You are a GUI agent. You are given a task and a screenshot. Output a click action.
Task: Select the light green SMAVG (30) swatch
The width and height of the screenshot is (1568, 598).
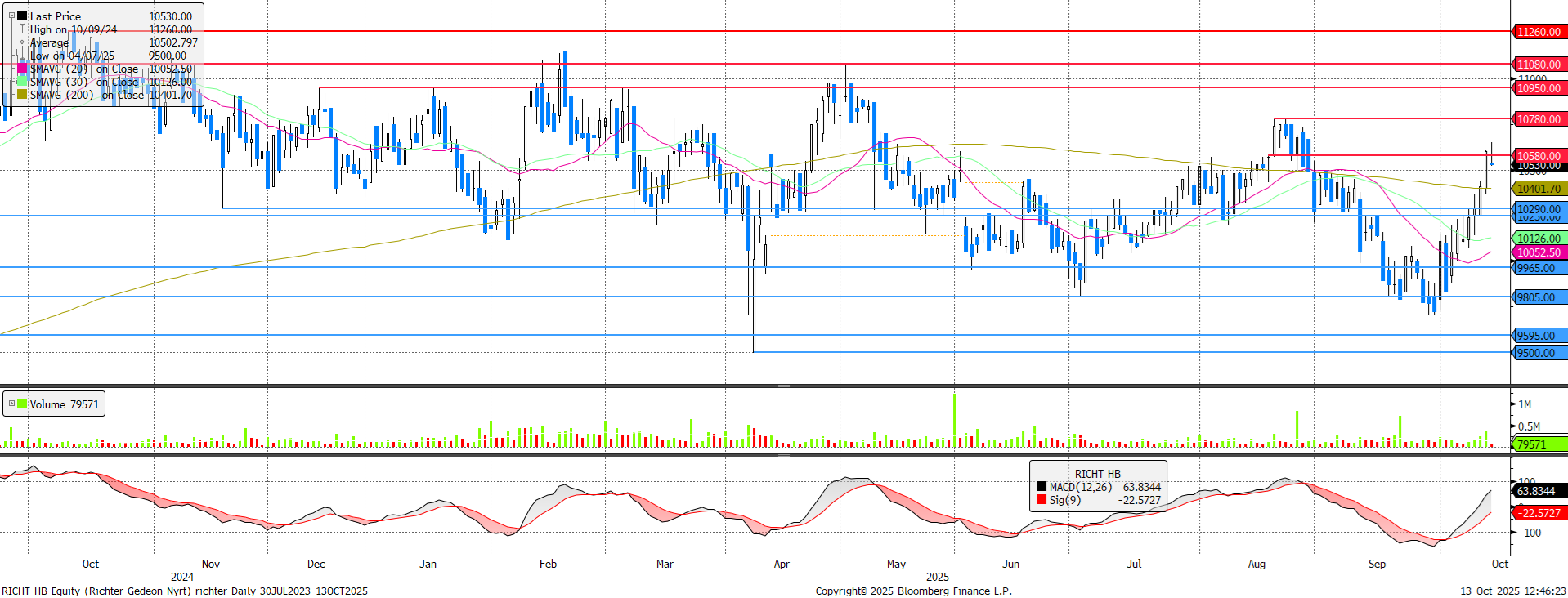click(x=22, y=82)
